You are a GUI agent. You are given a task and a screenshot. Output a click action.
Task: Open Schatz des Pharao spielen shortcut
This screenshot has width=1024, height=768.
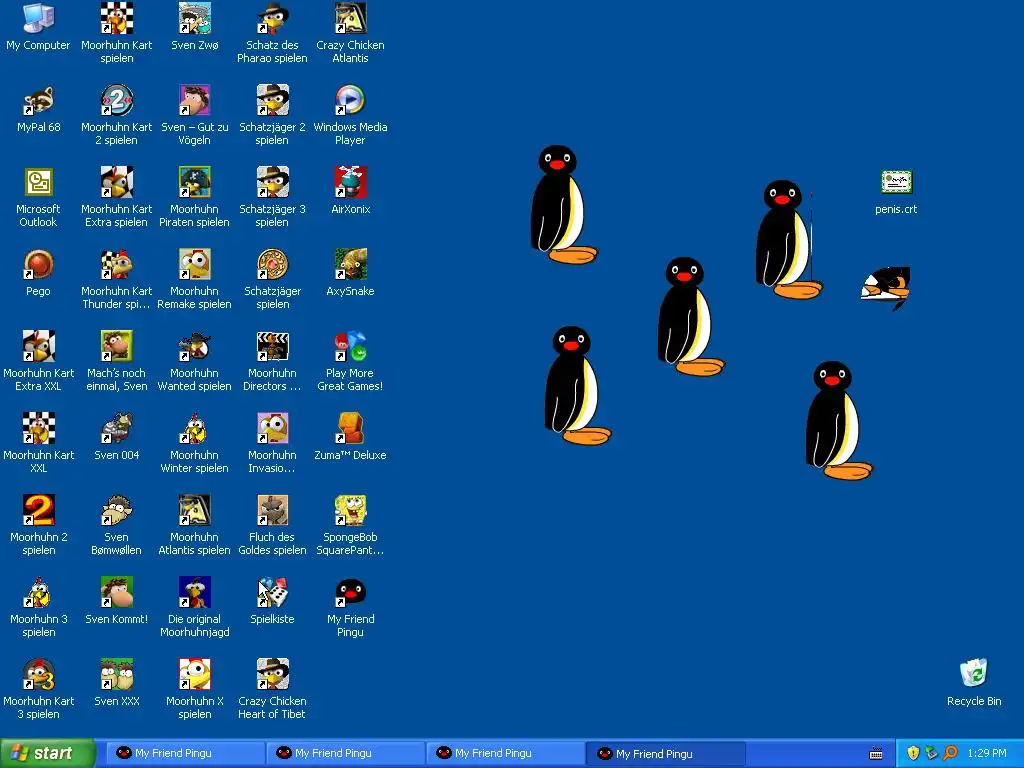point(272,18)
